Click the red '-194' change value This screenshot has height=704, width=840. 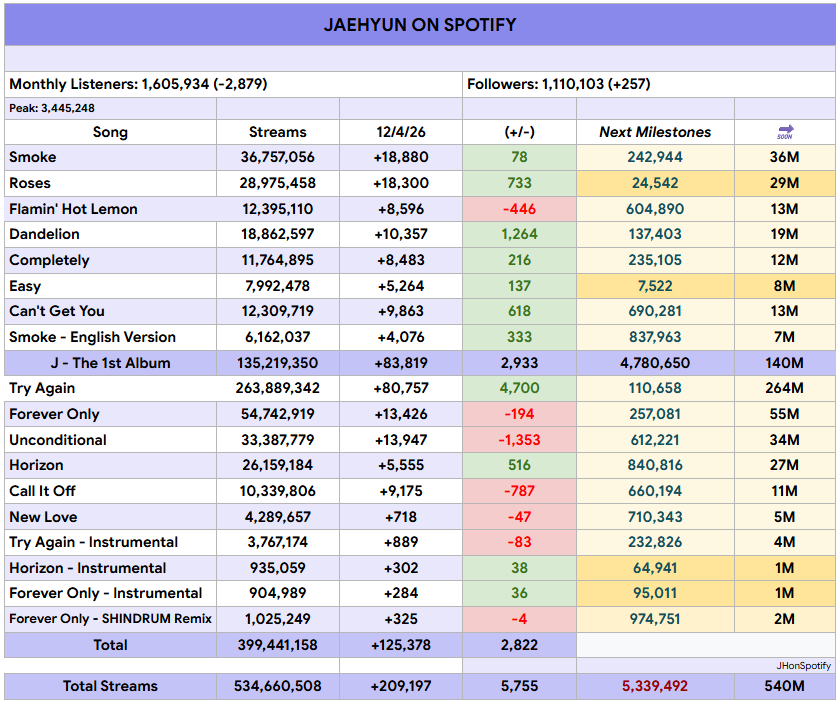519,414
